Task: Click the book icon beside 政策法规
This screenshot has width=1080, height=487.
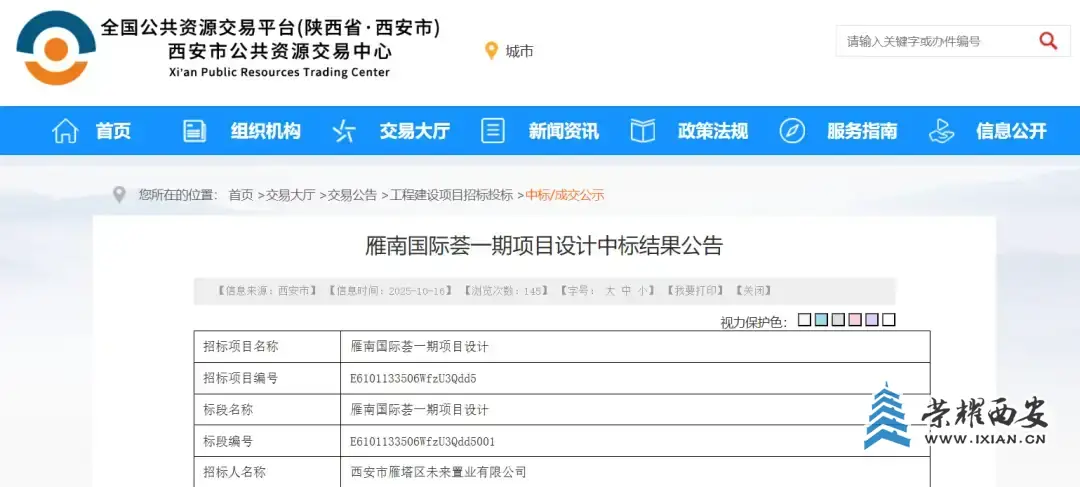Action: tap(642, 131)
